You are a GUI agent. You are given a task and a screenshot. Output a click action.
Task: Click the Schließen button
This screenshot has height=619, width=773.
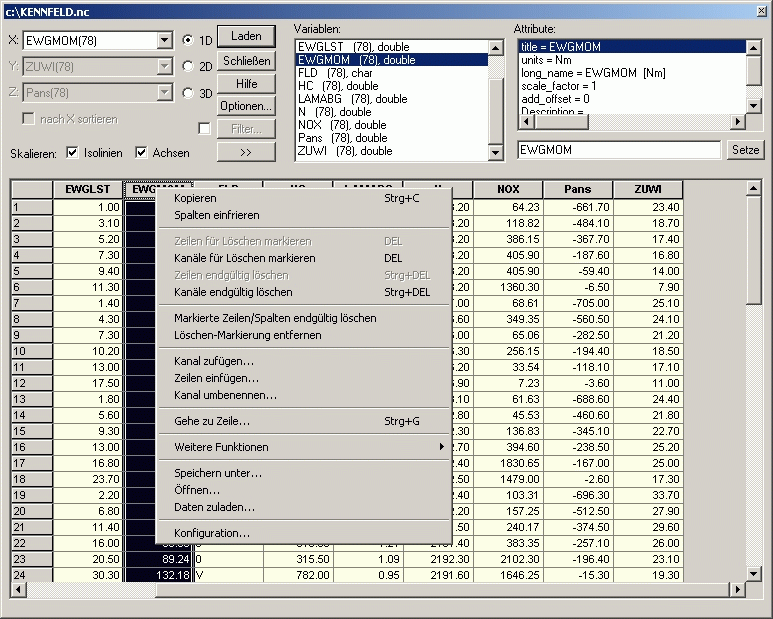[246, 60]
